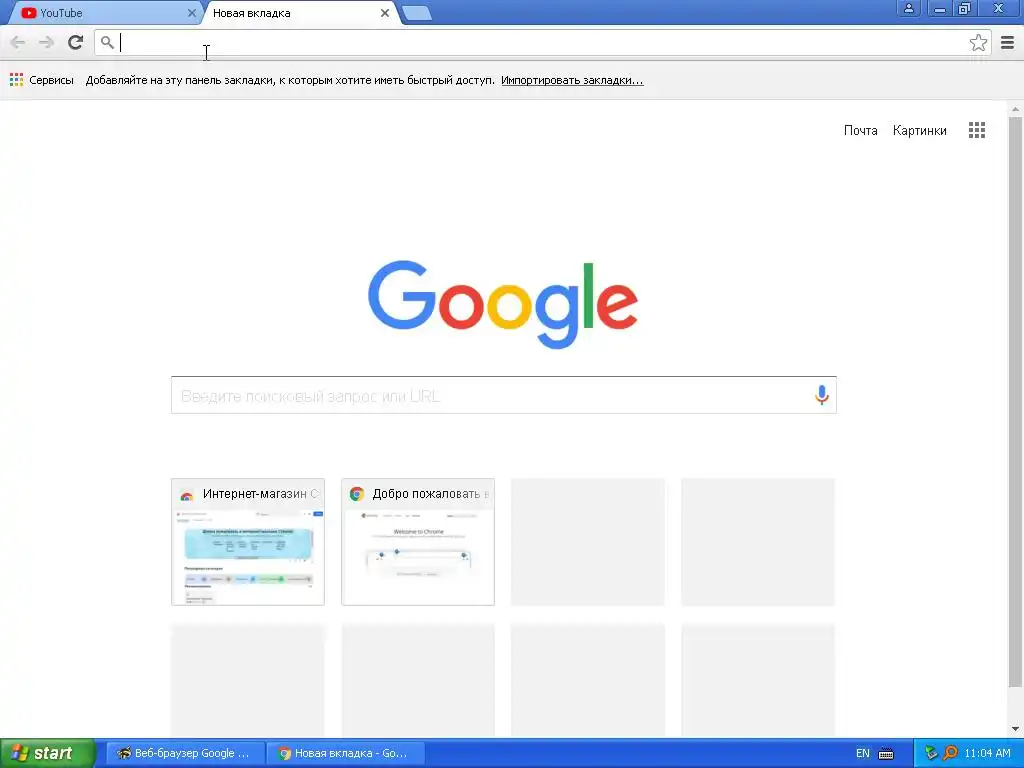Screen dimensions: 1024x768
Task: Open the Chrome hamburger menu
Action: [1008, 43]
